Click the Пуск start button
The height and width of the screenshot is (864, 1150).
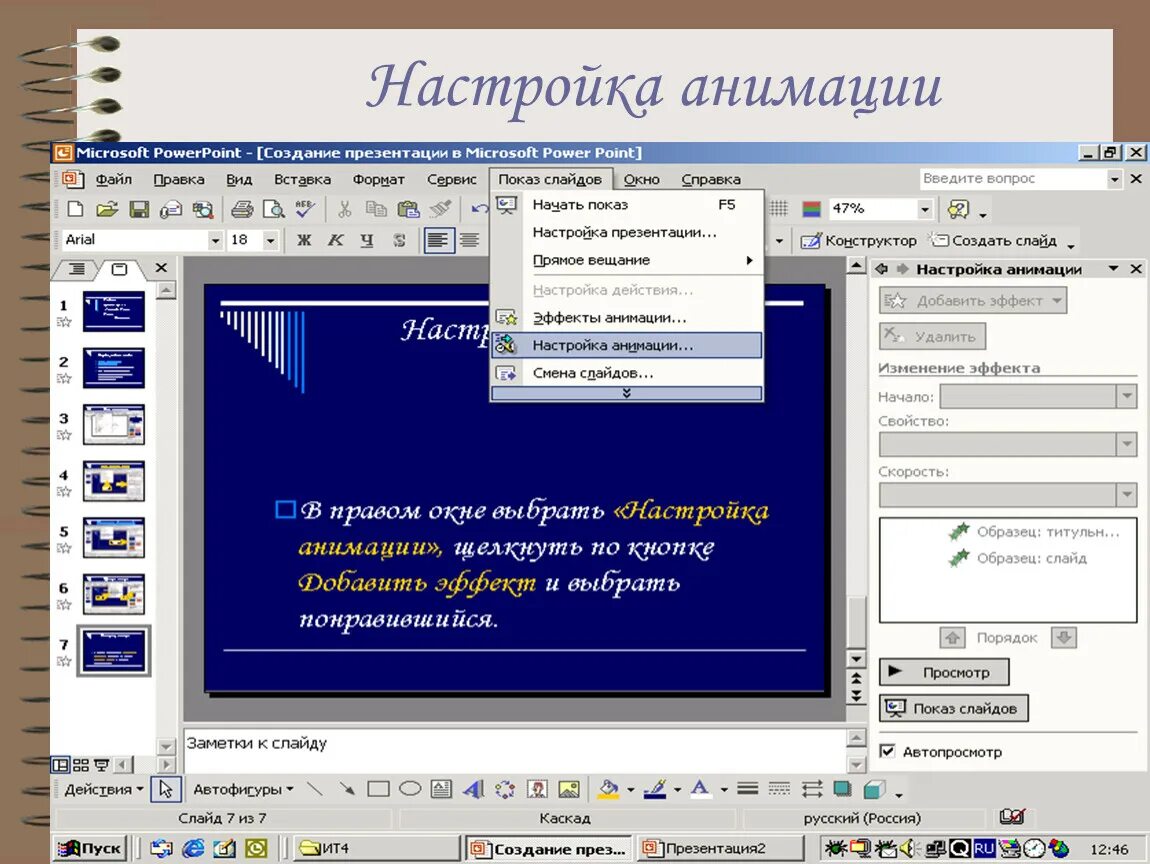pos(91,849)
